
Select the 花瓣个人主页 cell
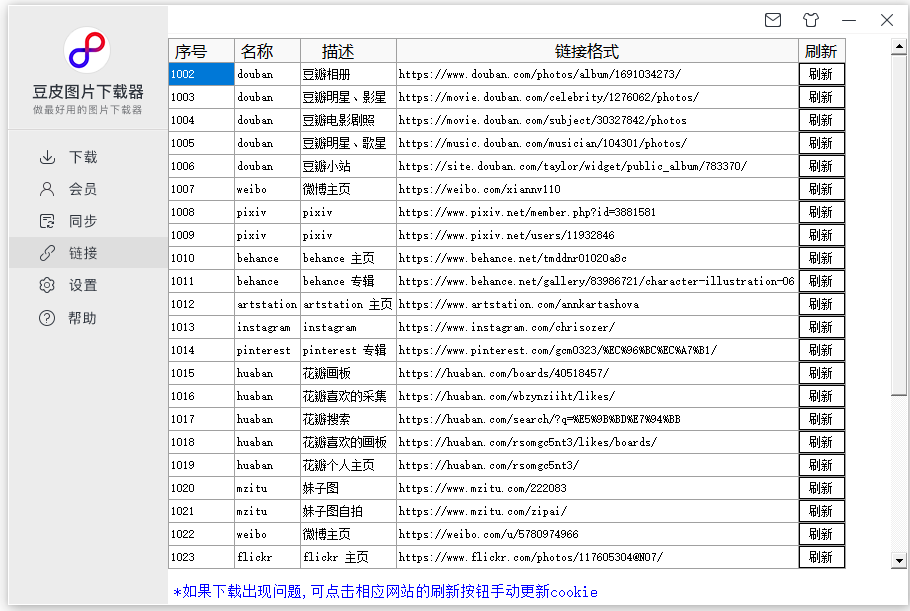(x=348, y=465)
